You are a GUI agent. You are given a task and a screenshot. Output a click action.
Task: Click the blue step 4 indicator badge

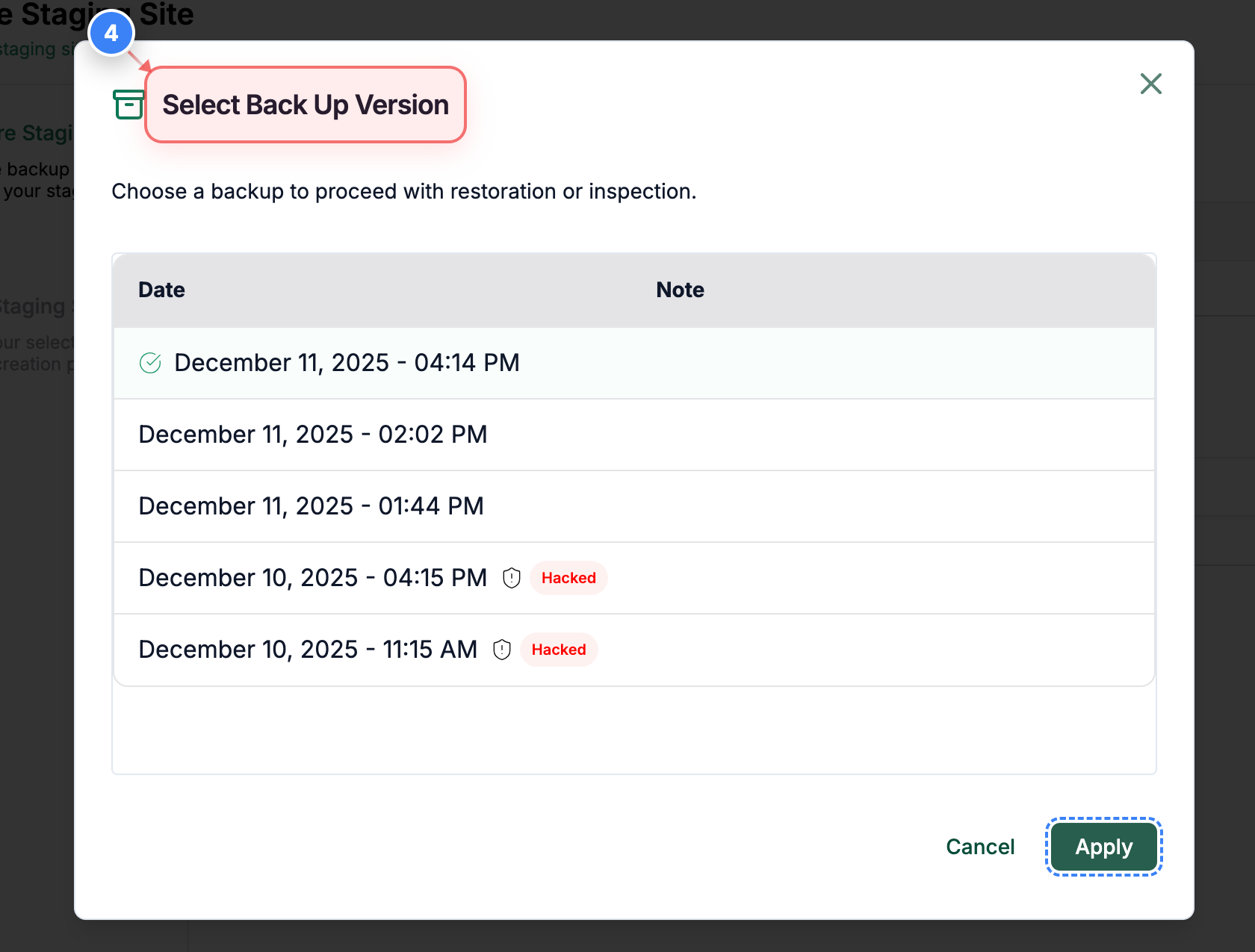111,32
